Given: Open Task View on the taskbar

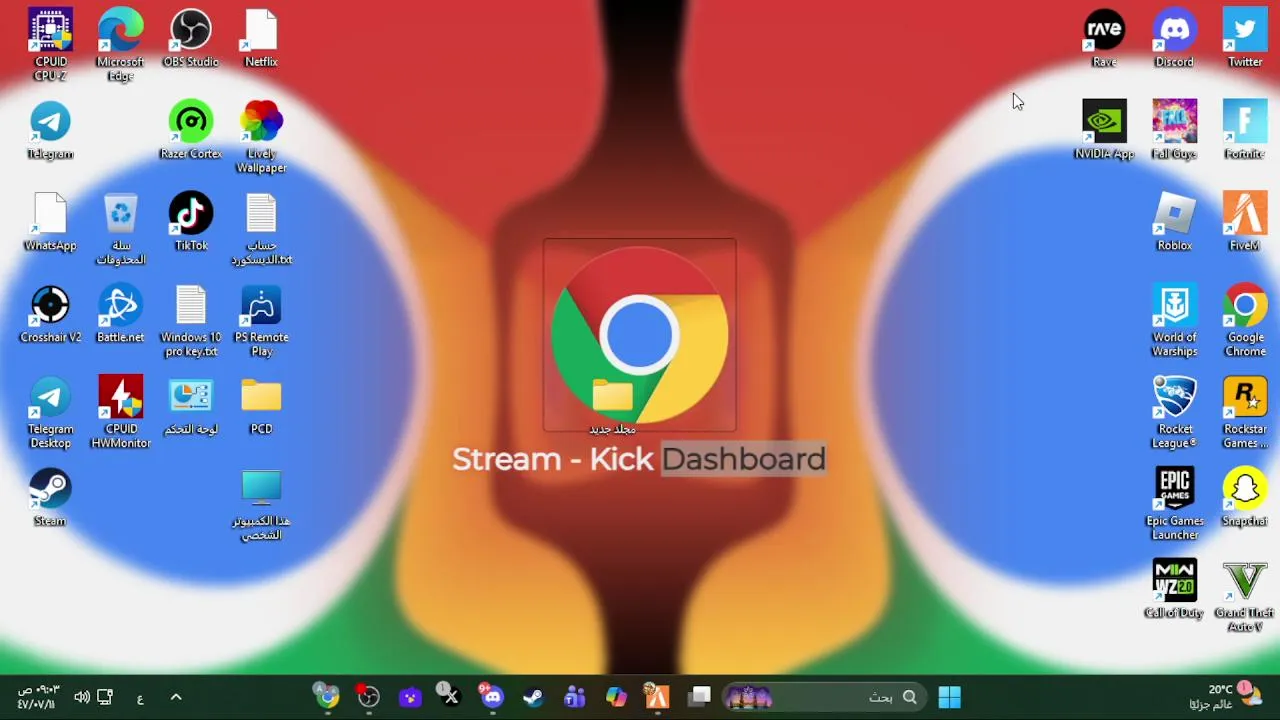Looking at the screenshot, I should click(700, 697).
